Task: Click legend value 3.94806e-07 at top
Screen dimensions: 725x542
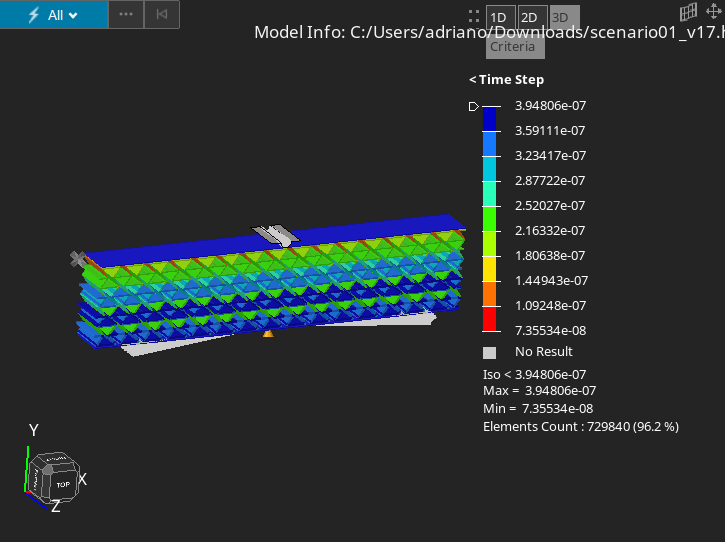Action: pyautogui.click(x=550, y=106)
